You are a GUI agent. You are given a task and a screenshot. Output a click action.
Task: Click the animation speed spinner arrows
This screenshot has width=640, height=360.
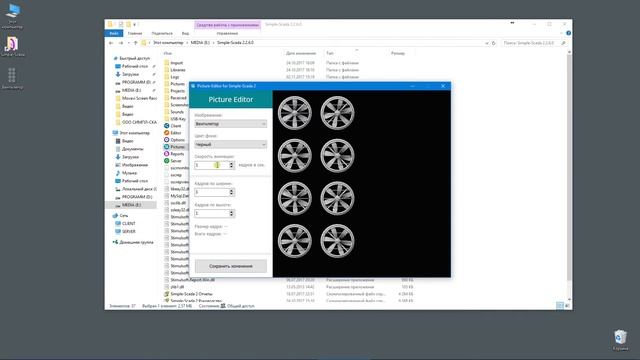pos(231,165)
